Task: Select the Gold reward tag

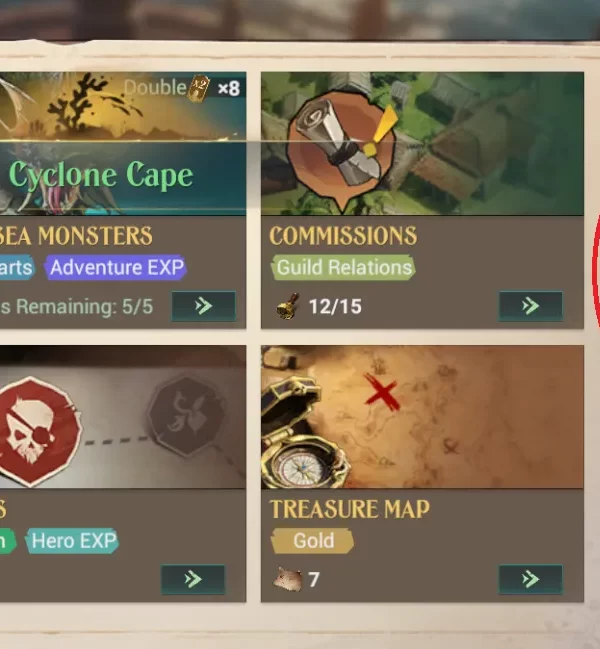Action: (x=313, y=541)
